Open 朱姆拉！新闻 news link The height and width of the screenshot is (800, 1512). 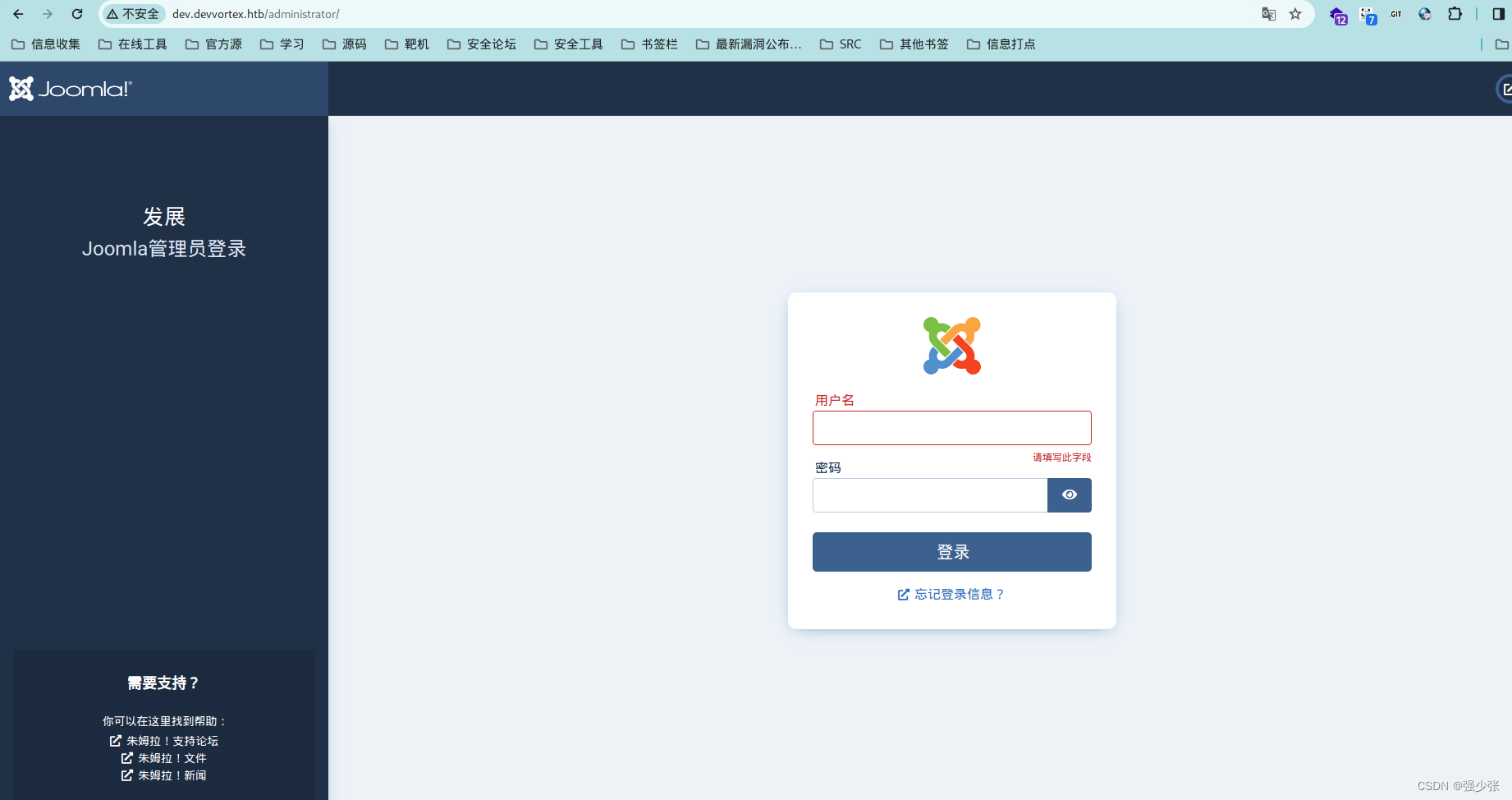tap(164, 775)
